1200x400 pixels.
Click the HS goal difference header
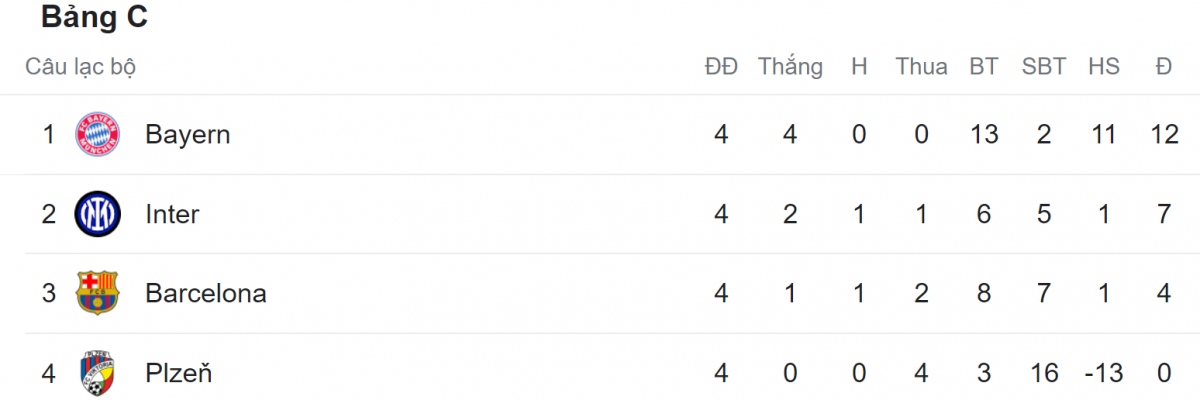[1104, 67]
